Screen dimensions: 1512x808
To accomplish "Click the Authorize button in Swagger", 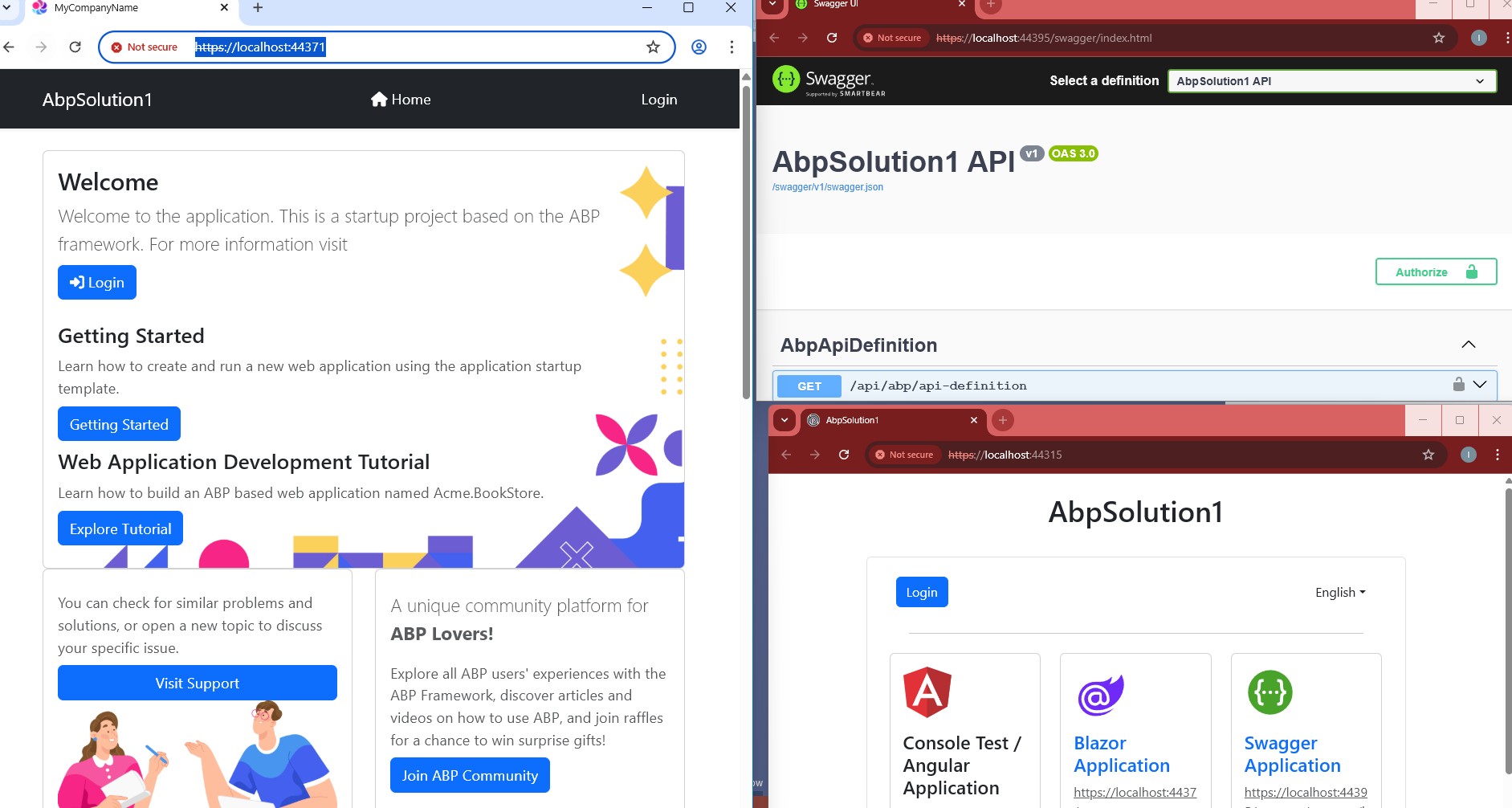I will click(x=1436, y=271).
